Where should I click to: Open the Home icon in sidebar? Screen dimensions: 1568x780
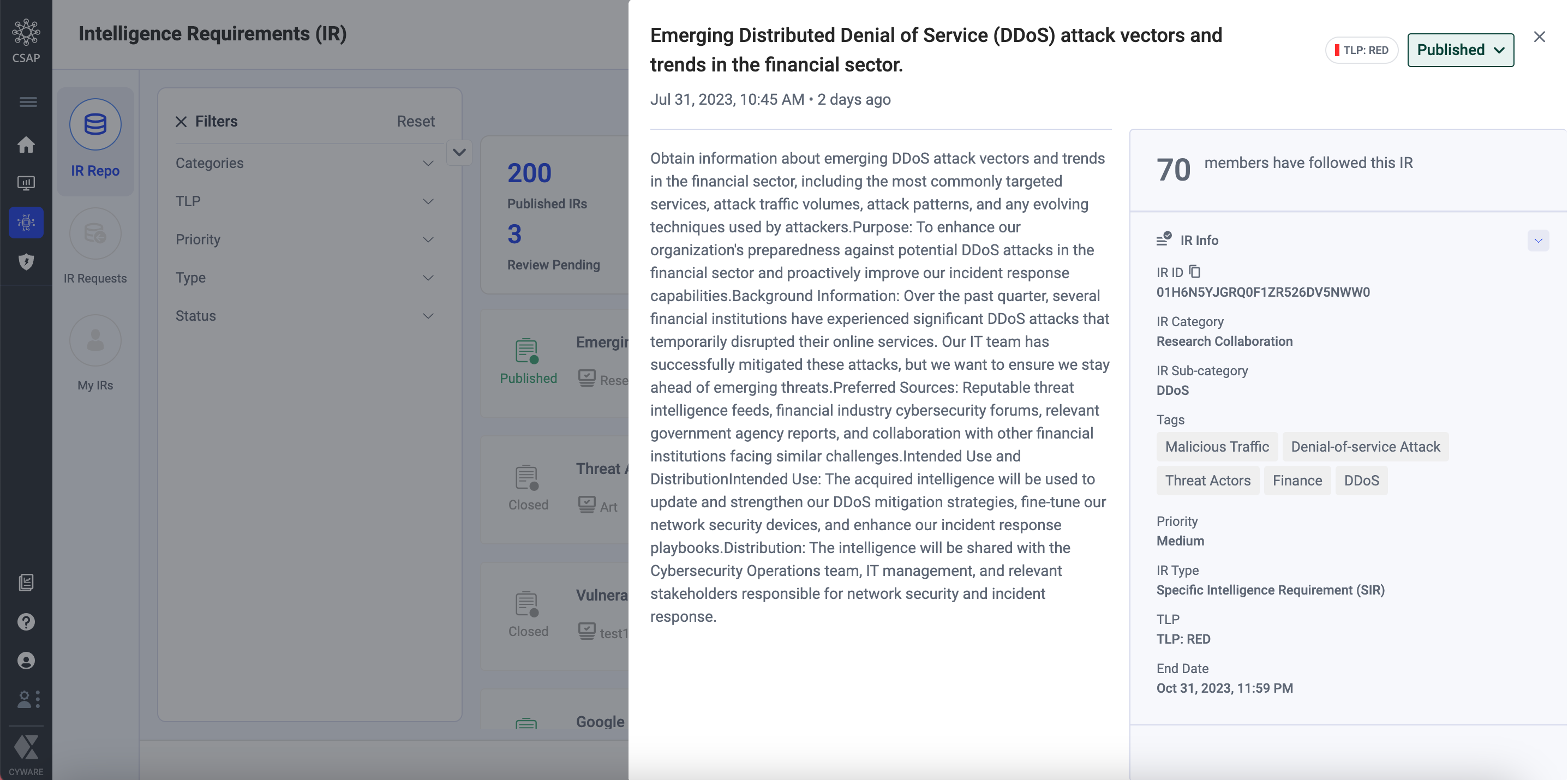(26, 145)
